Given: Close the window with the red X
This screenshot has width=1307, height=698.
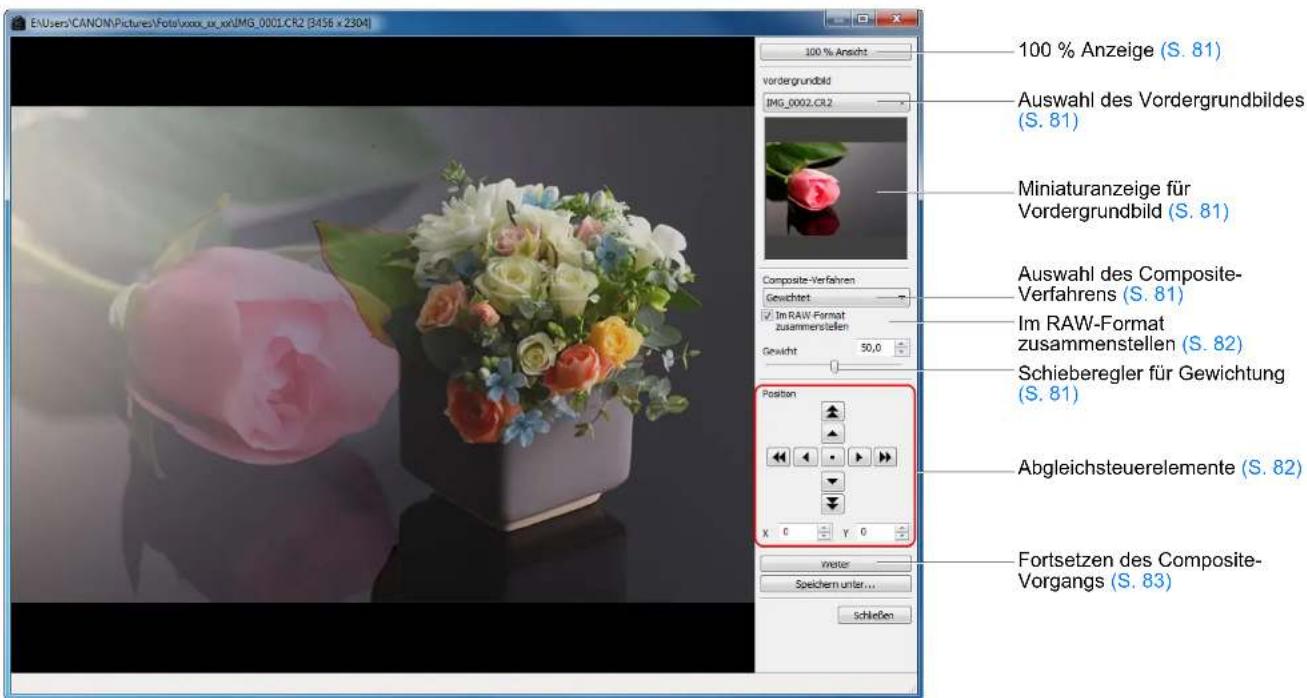Looking at the screenshot, I should (897, 19).
